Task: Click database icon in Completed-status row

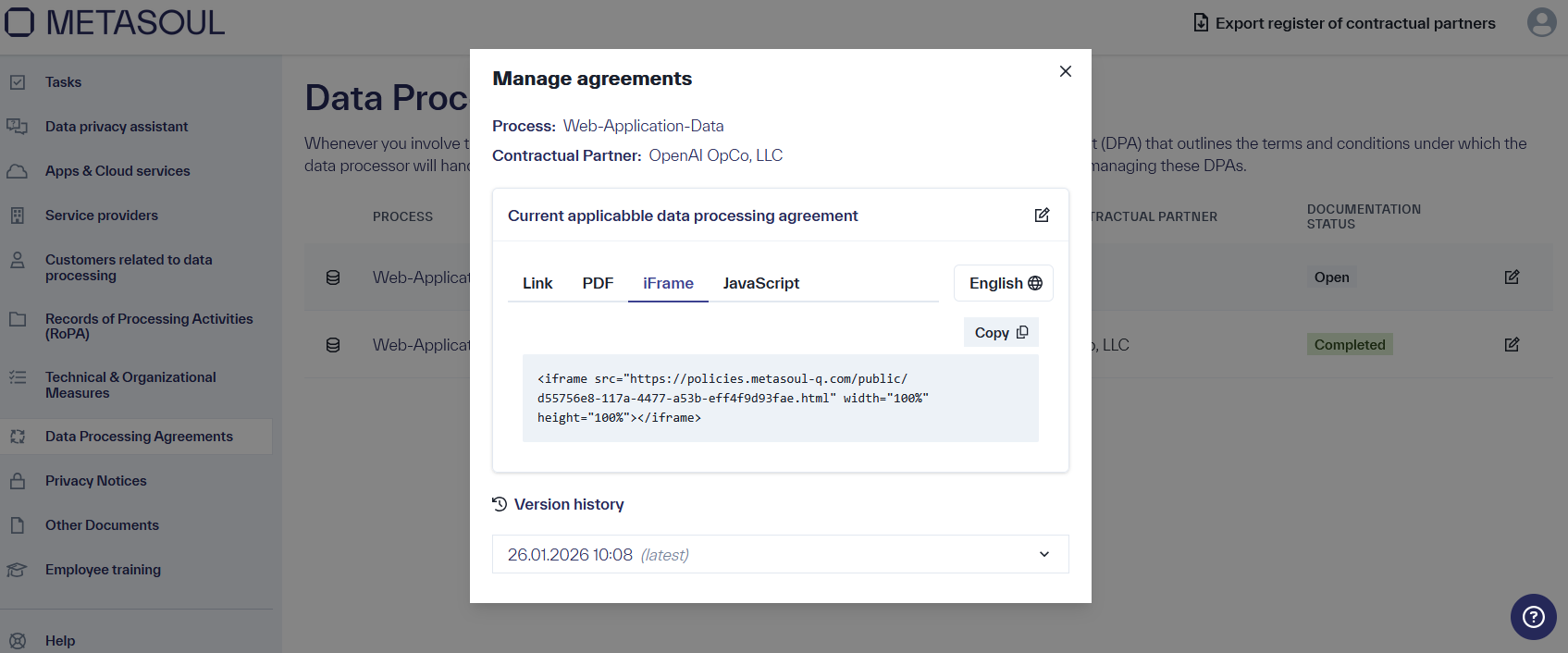Action: tap(333, 345)
